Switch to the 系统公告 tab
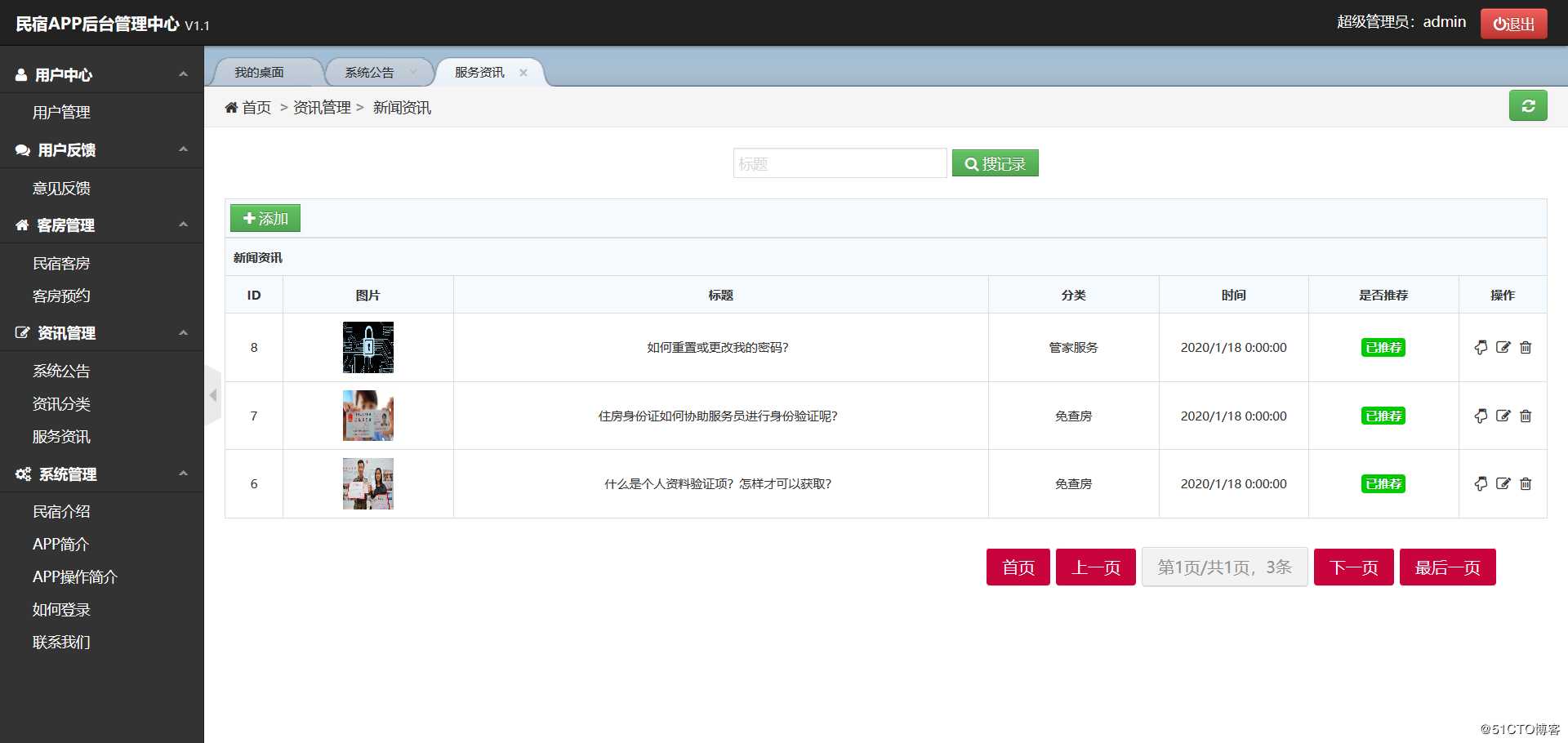 pyautogui.click(x=369, y=73)
